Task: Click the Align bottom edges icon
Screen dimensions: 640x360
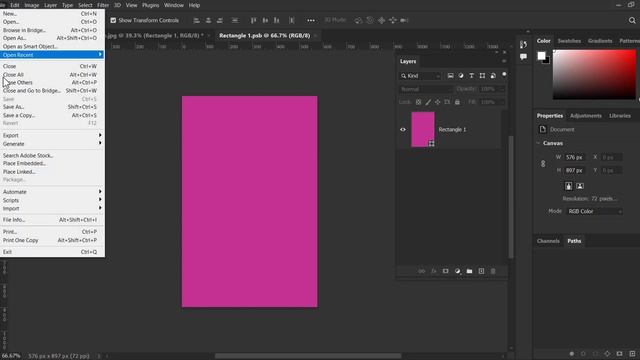Action: [277, 20]
